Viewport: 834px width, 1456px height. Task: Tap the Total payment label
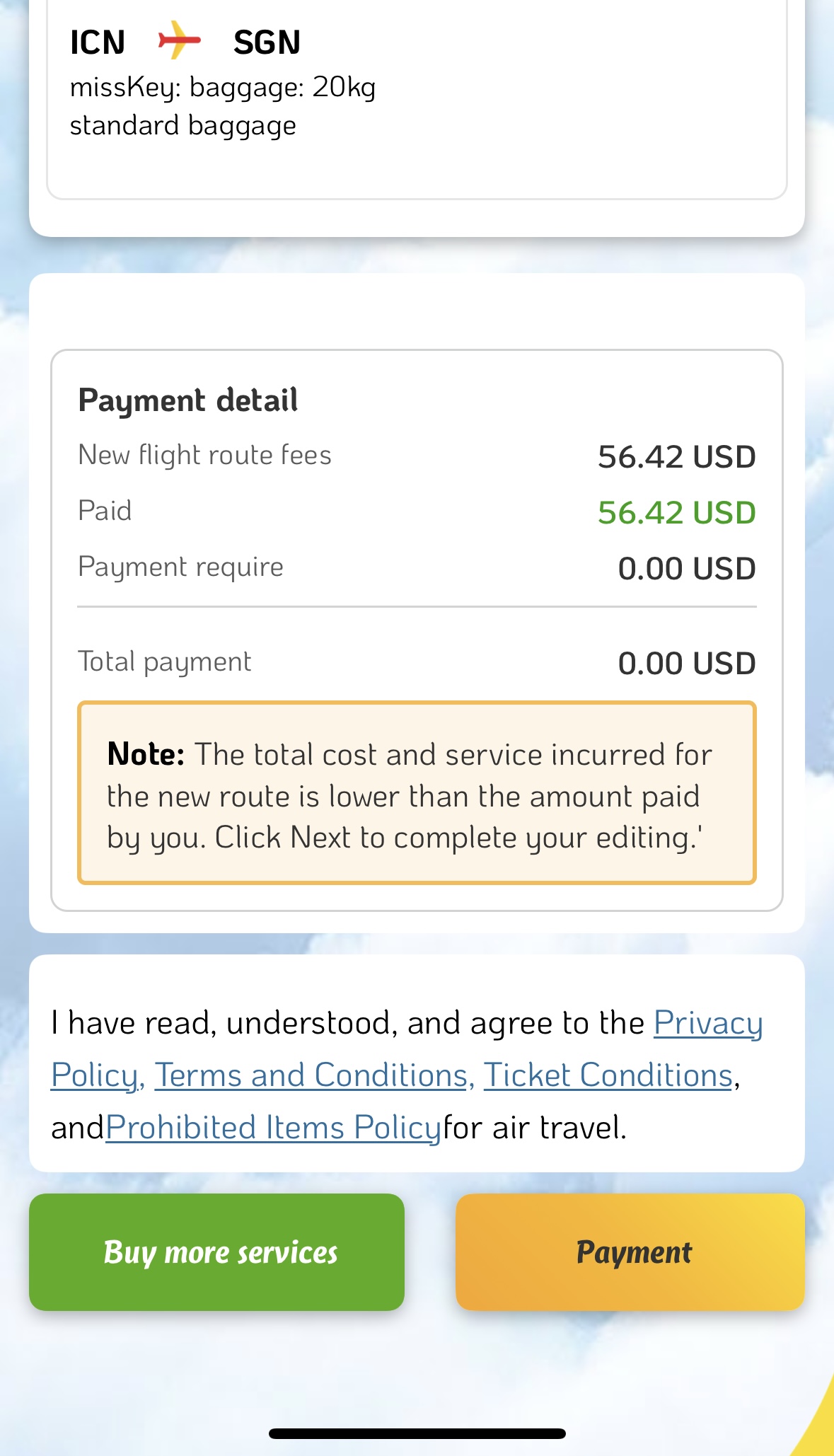[164, 662]
